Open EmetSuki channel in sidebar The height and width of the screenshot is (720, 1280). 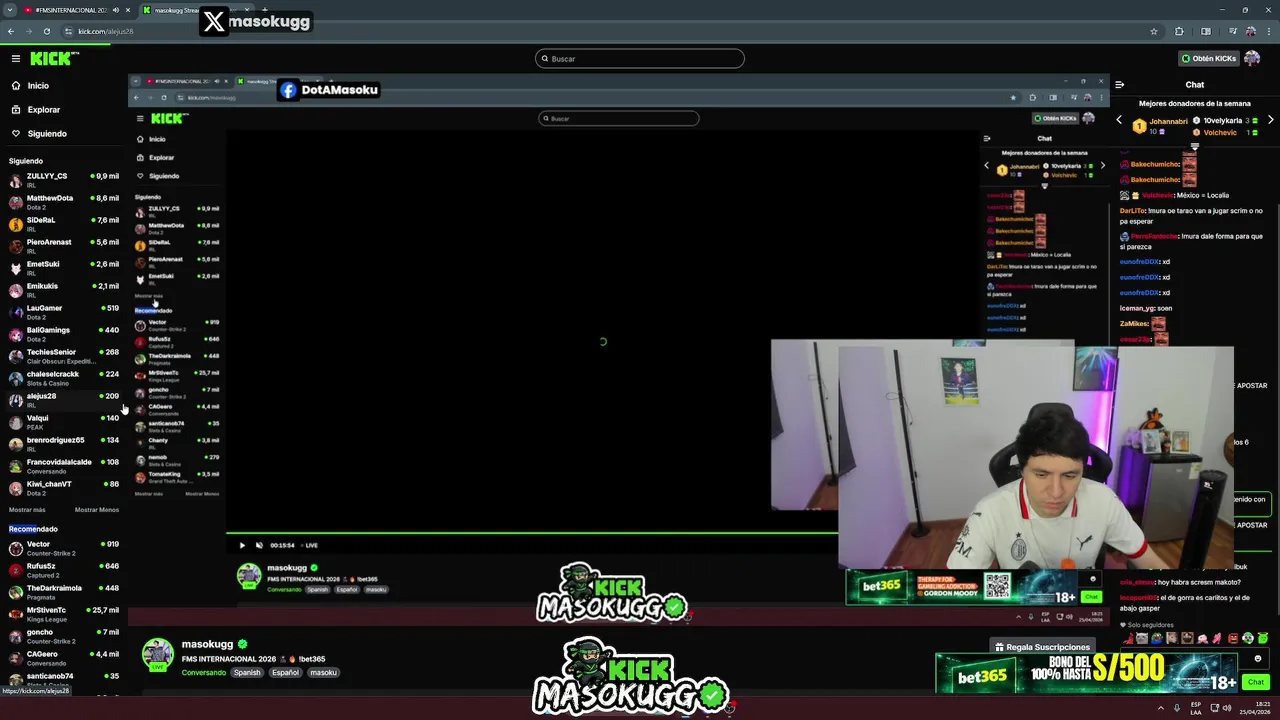pos(64,268)
